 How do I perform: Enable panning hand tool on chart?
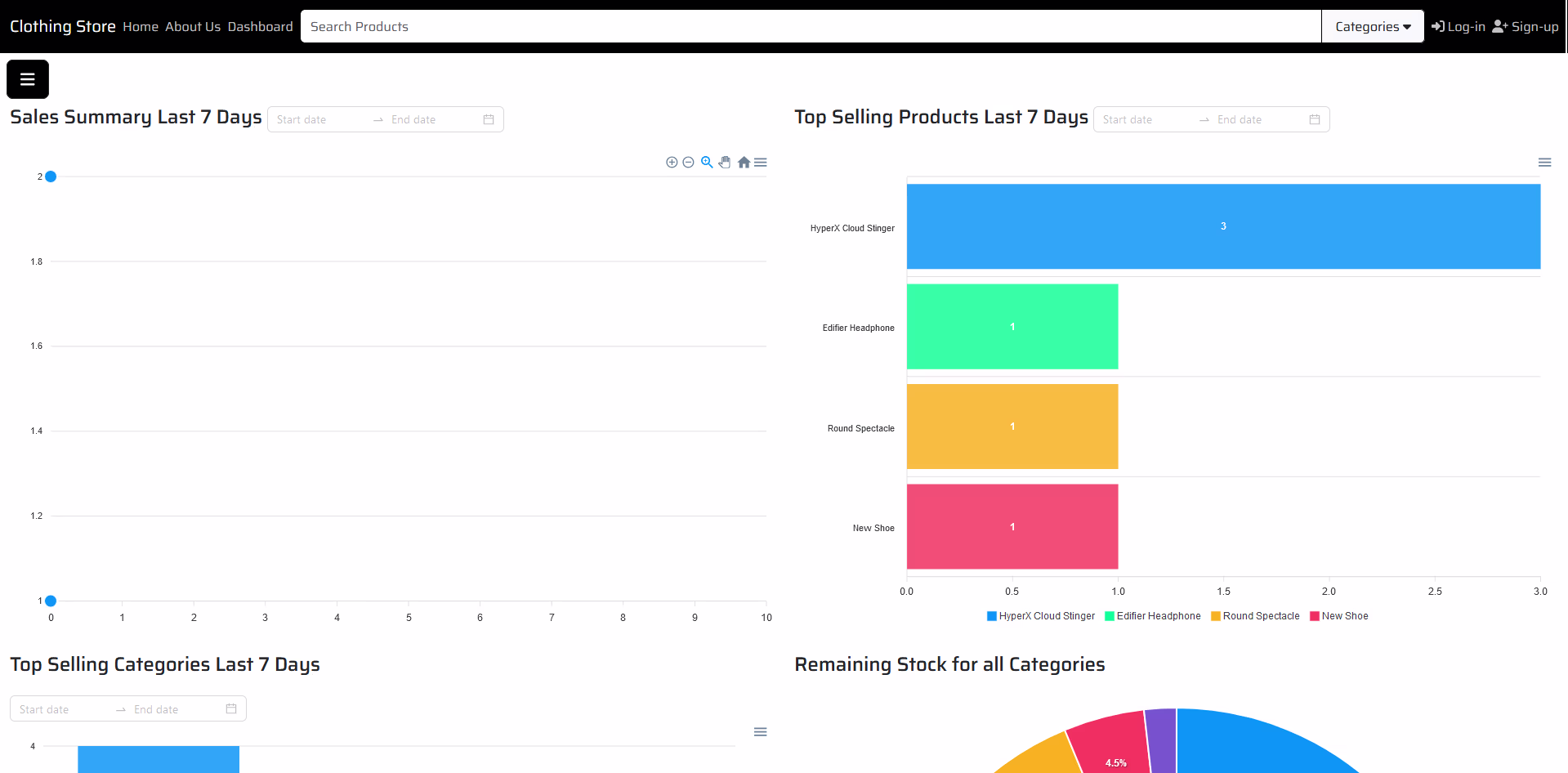725,163
